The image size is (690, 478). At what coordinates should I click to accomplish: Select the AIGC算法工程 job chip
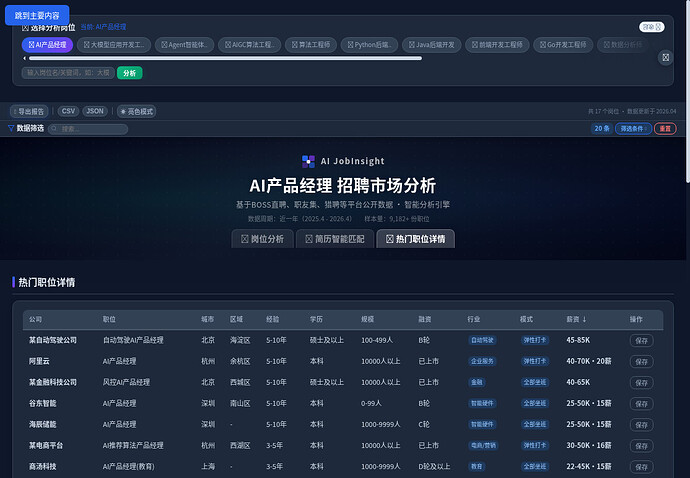click(x=250, y=44)
